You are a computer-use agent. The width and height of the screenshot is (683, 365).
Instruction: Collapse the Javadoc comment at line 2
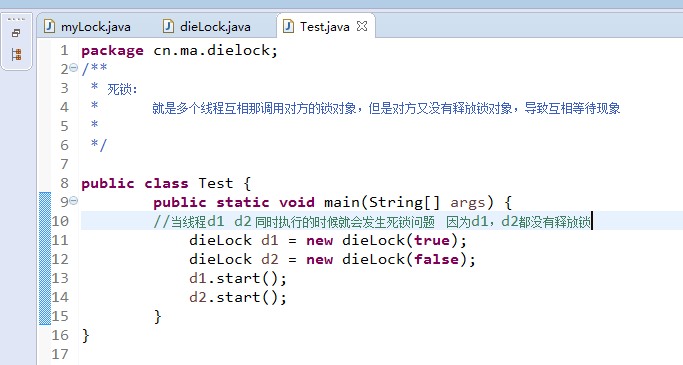[x=74, y=68]
